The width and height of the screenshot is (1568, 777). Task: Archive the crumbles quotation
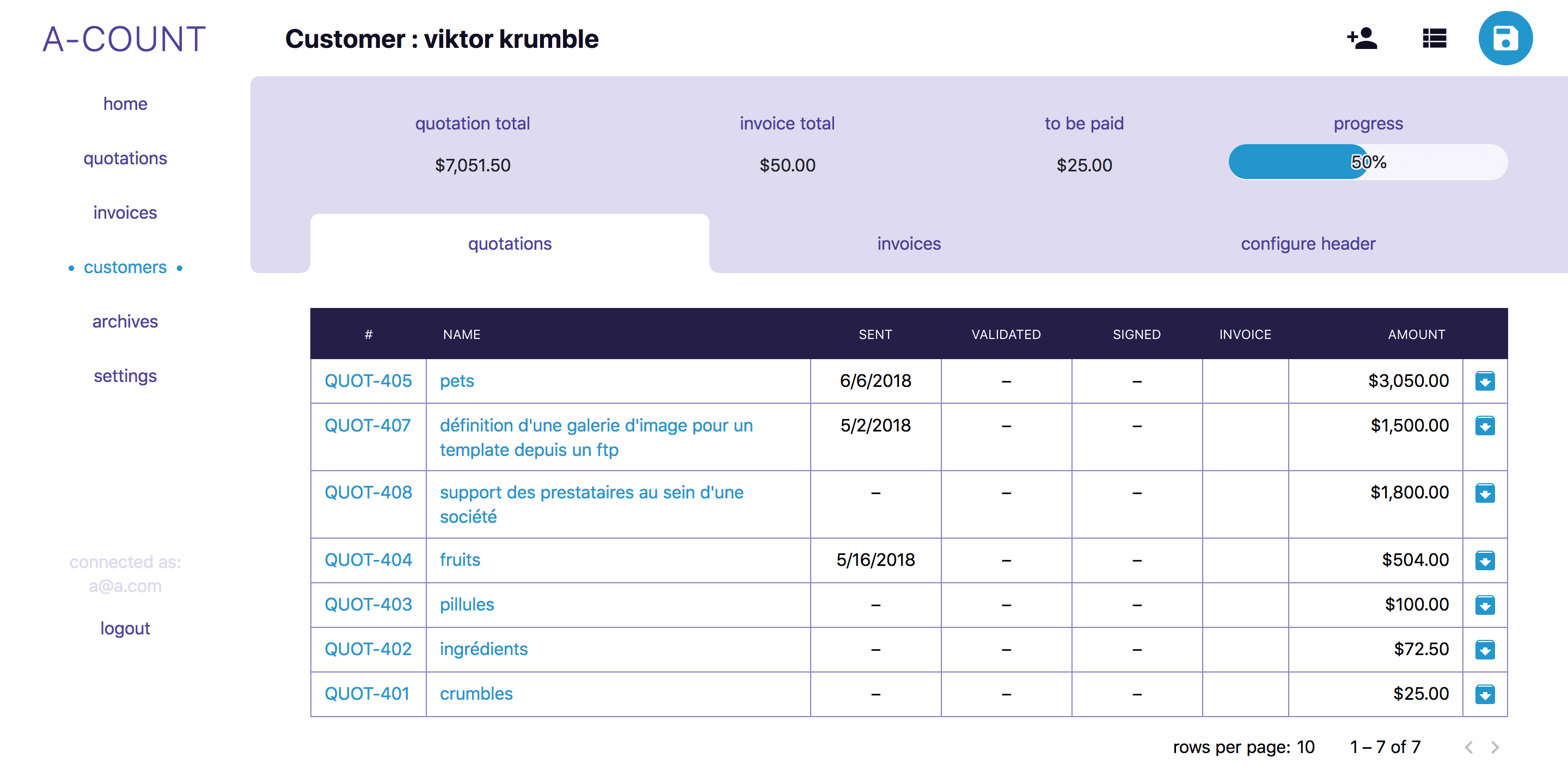tap(1484, 694)
